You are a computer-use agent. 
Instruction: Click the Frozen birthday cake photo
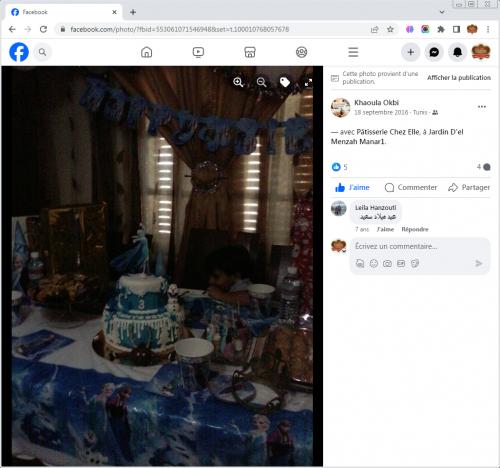tap(162, 266)
